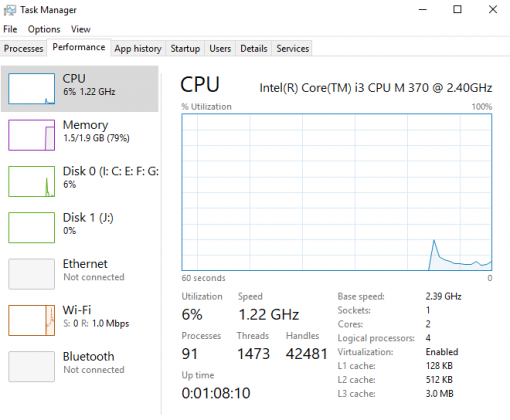The image size is (510, 420).
Task: Open the View menu
Action: coord(81,29)
